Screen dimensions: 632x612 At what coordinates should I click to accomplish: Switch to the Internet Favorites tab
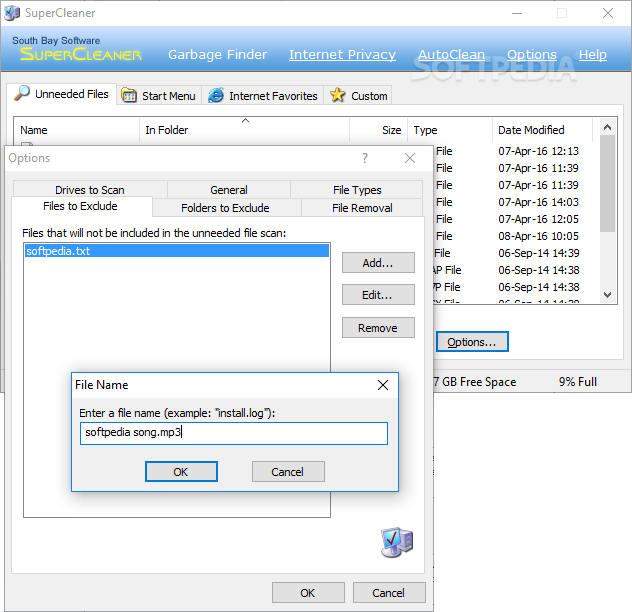pos(263,96)
